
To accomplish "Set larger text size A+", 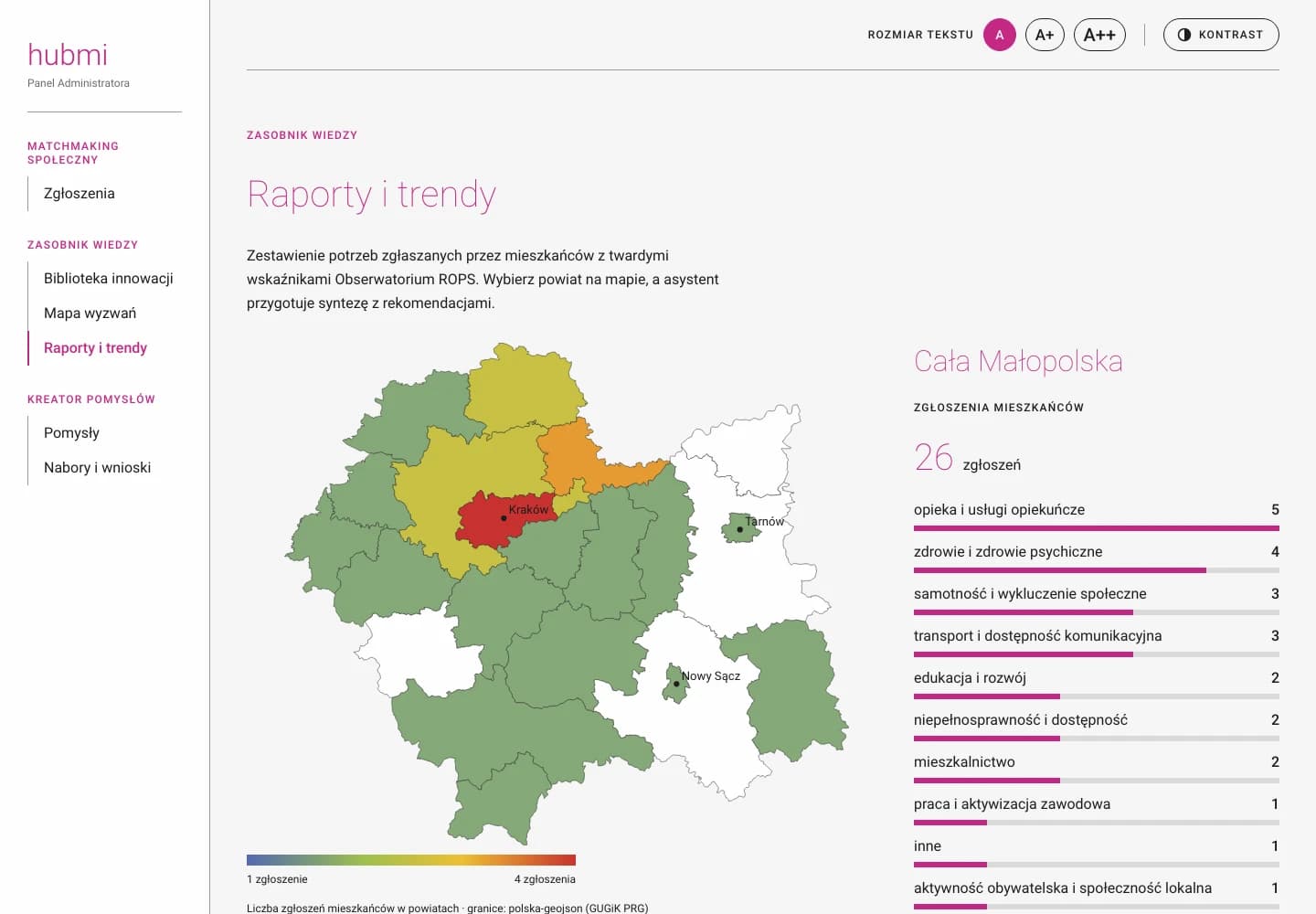I will pyautogui.click(x=1045, y=35).
